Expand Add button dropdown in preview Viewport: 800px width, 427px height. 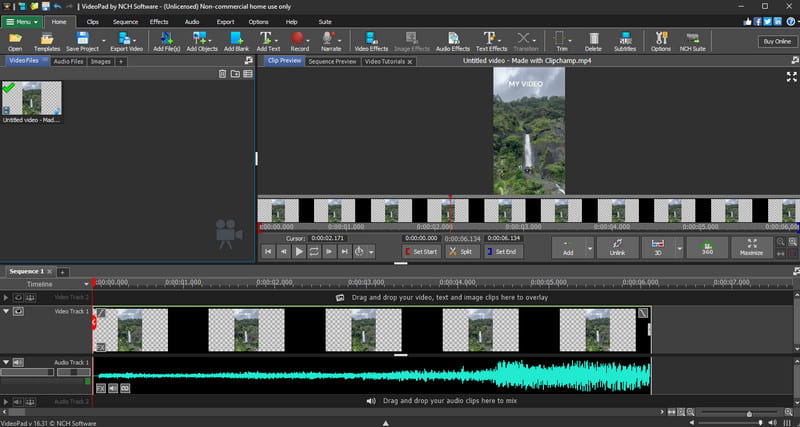pyautogui.click(x=590, y=247)
